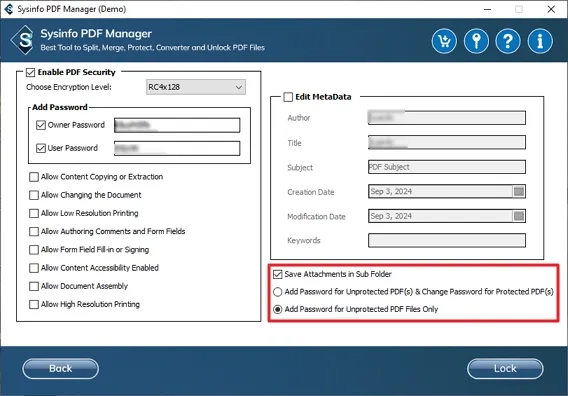This screenshot has width=568, height=396.
Task: Open Creation Date calendar picker icon
Action: pyautogui.click(x=519, y=191)
